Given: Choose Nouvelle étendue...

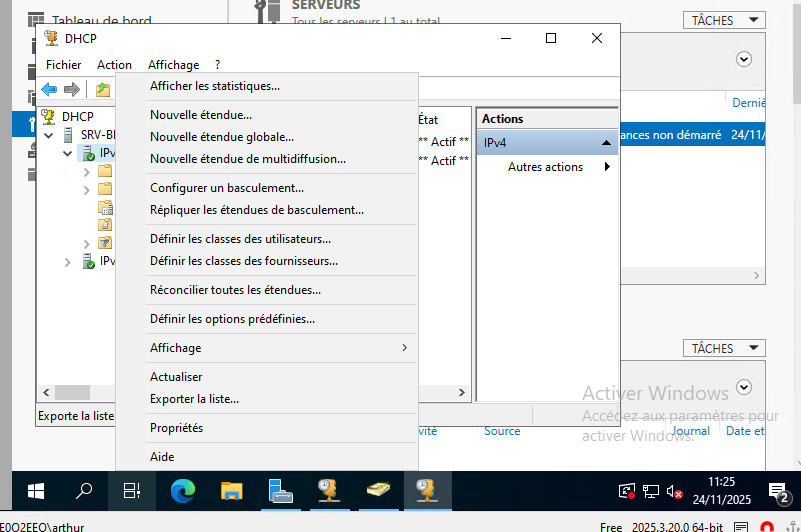Looking at the screenshot, I should [x=266, y=115].
